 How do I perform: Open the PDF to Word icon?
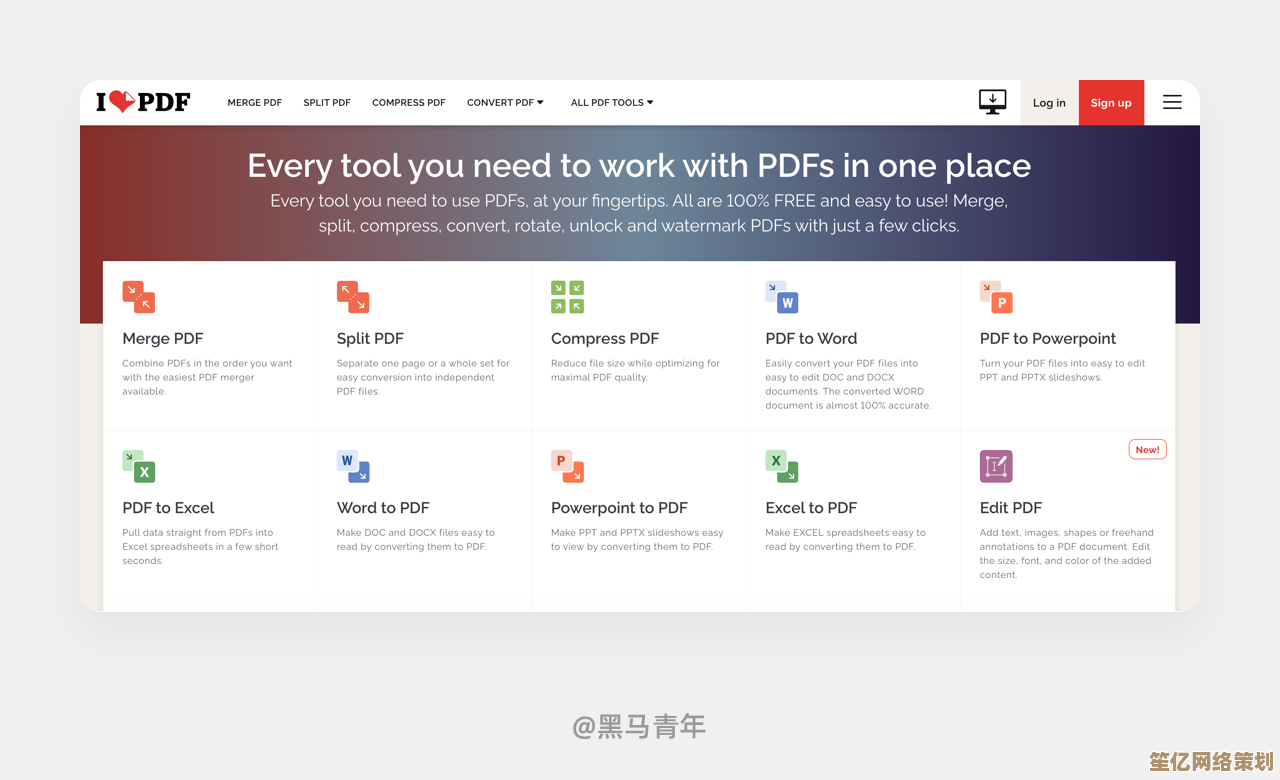(782, 297)
